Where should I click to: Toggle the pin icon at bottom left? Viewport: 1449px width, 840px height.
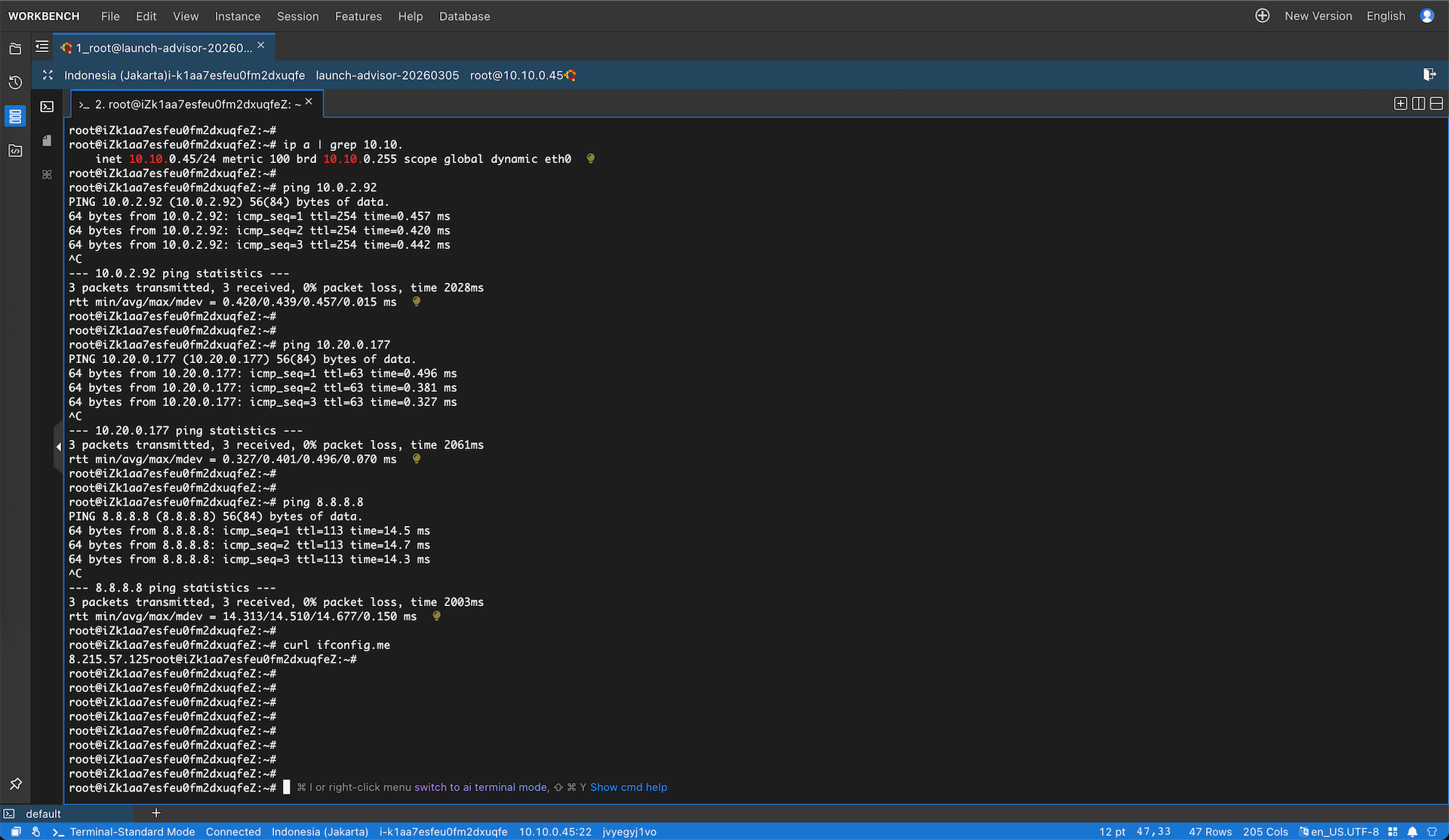point(15,784)
